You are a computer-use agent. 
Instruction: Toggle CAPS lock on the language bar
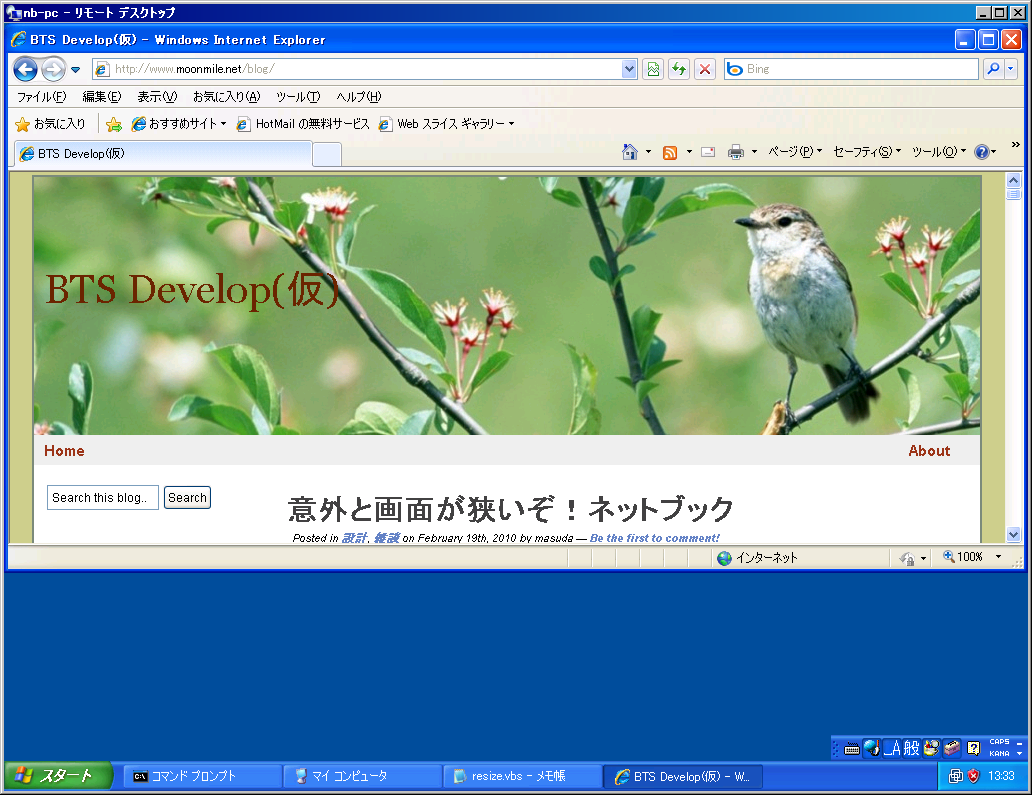click(x=999, y=742)
